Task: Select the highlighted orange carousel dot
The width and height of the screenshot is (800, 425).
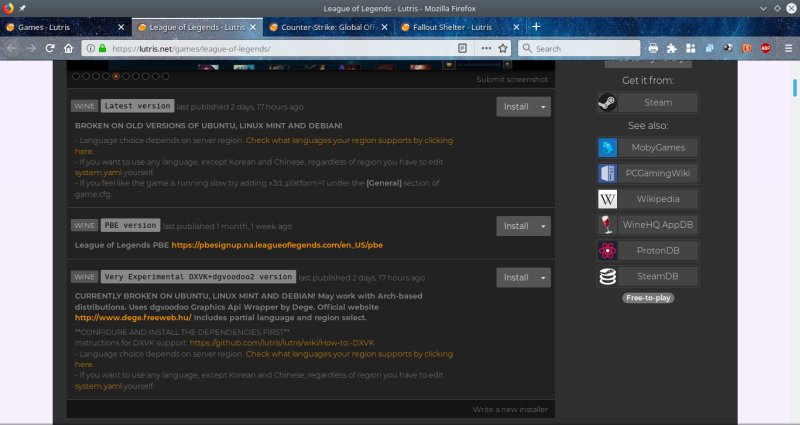Action: point(116,76)
